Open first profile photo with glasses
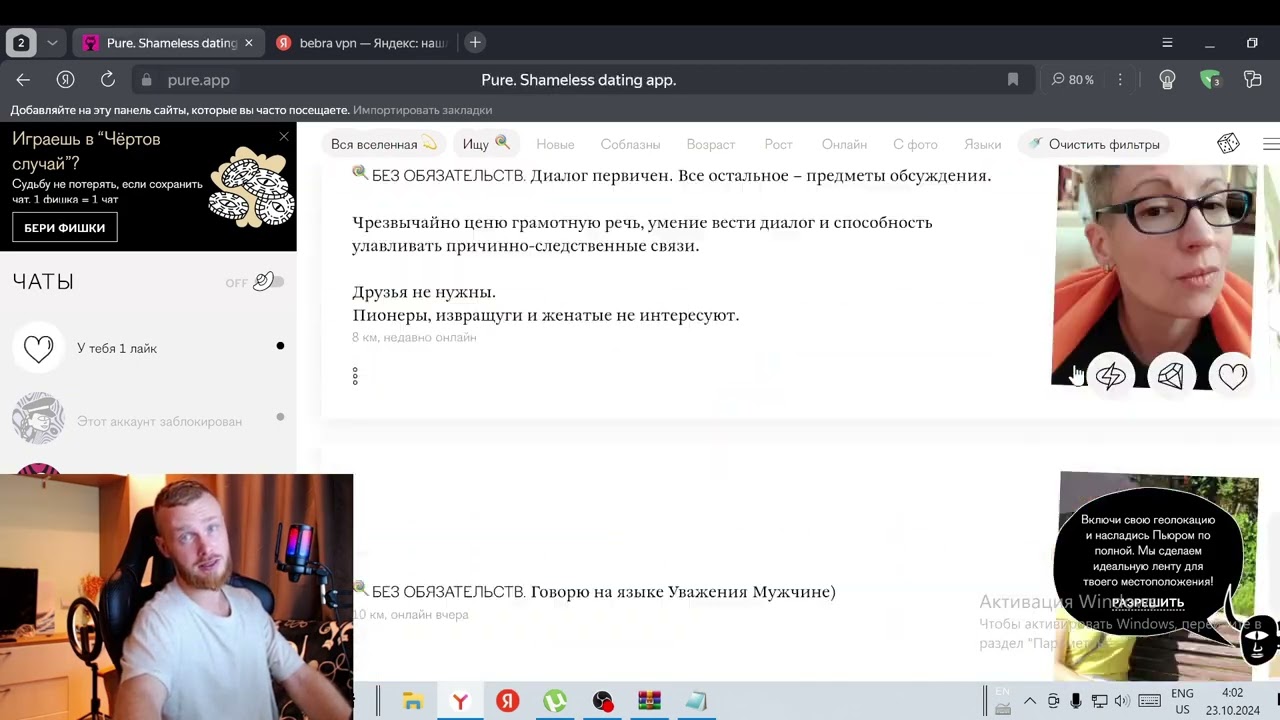This screenshot has width=1280, height=720. 1154,275
